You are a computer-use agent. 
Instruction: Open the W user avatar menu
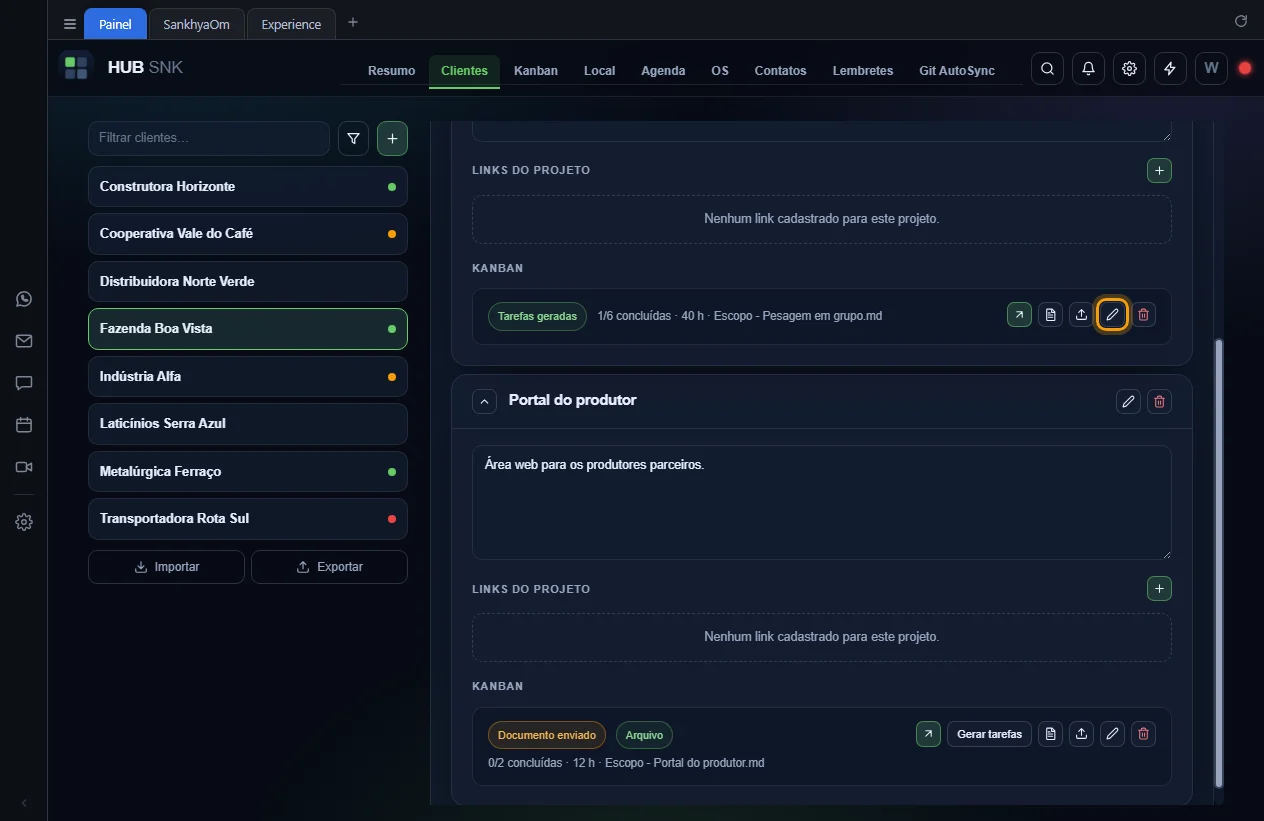[x=1211, y=69]
